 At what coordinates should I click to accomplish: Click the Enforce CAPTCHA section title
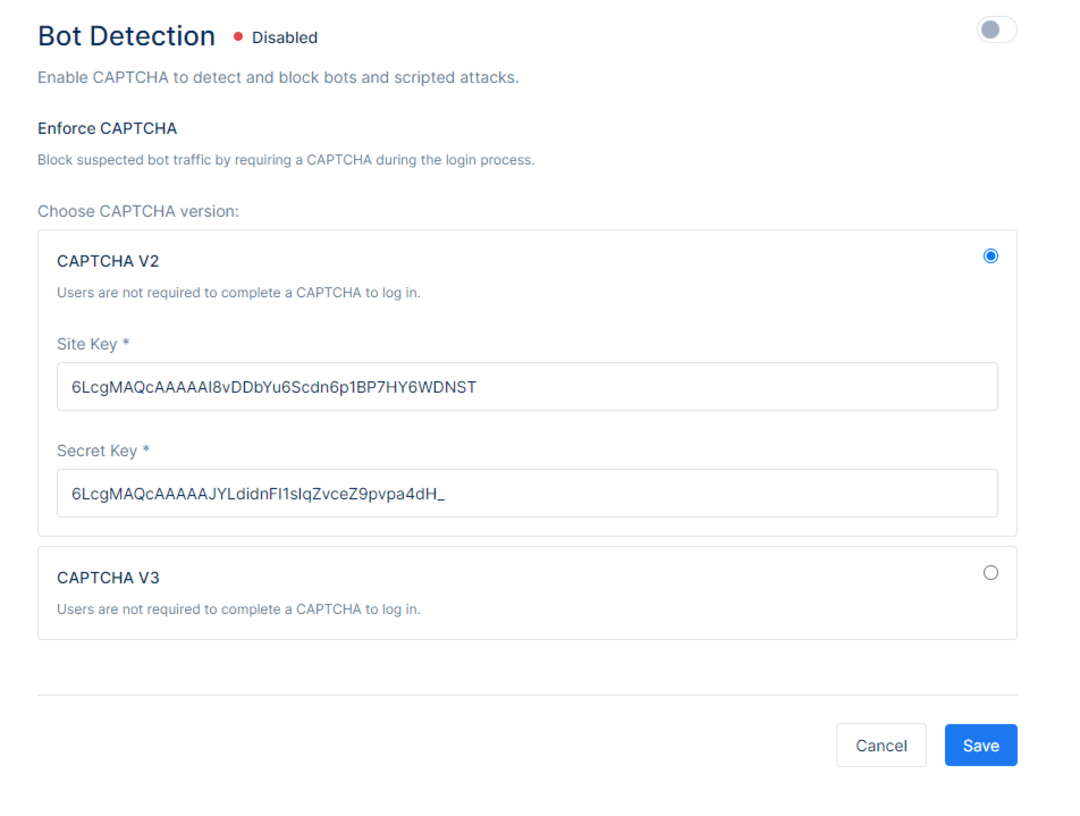(107, 128)
